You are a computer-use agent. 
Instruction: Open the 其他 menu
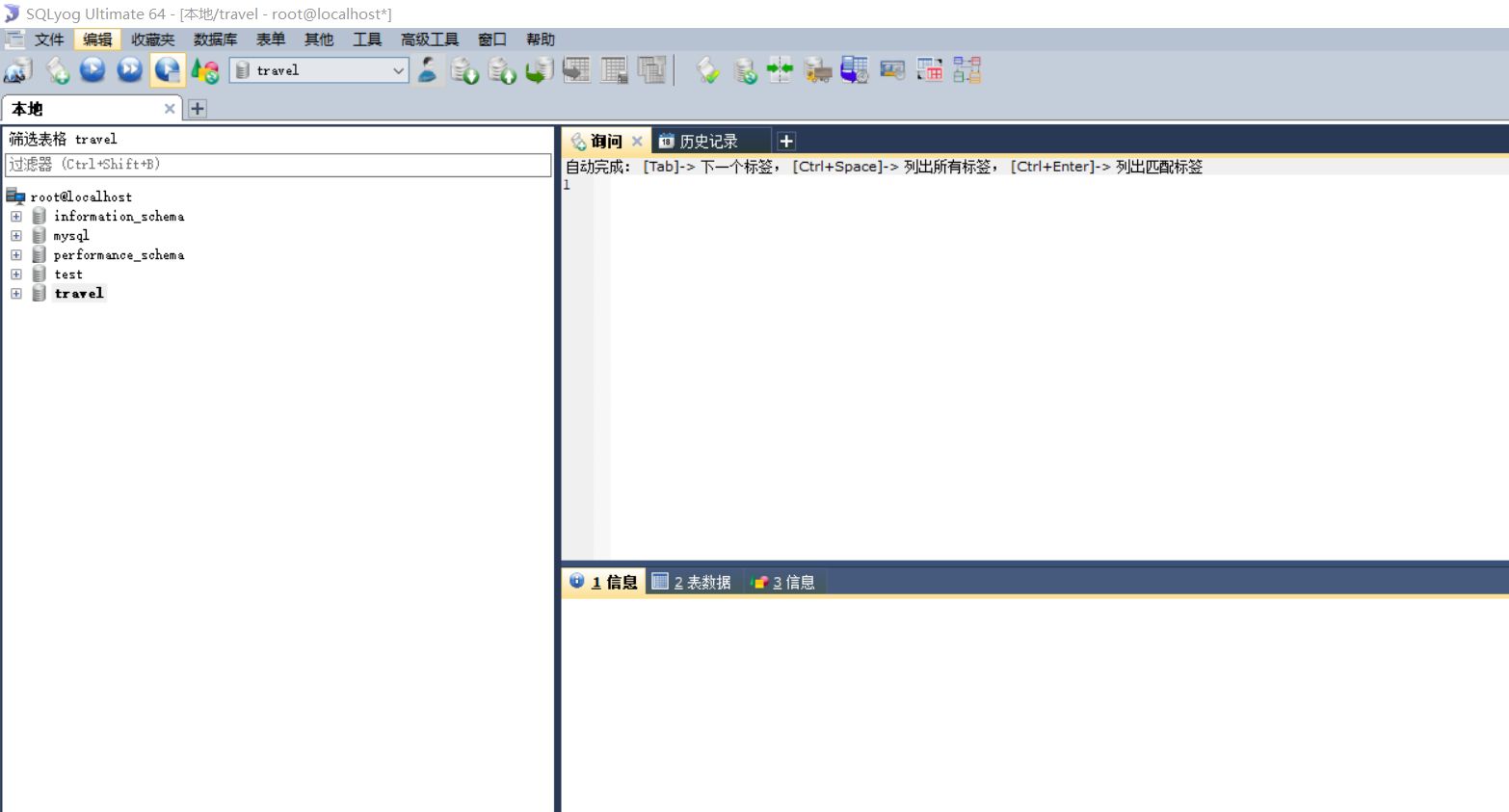[319, 39]
